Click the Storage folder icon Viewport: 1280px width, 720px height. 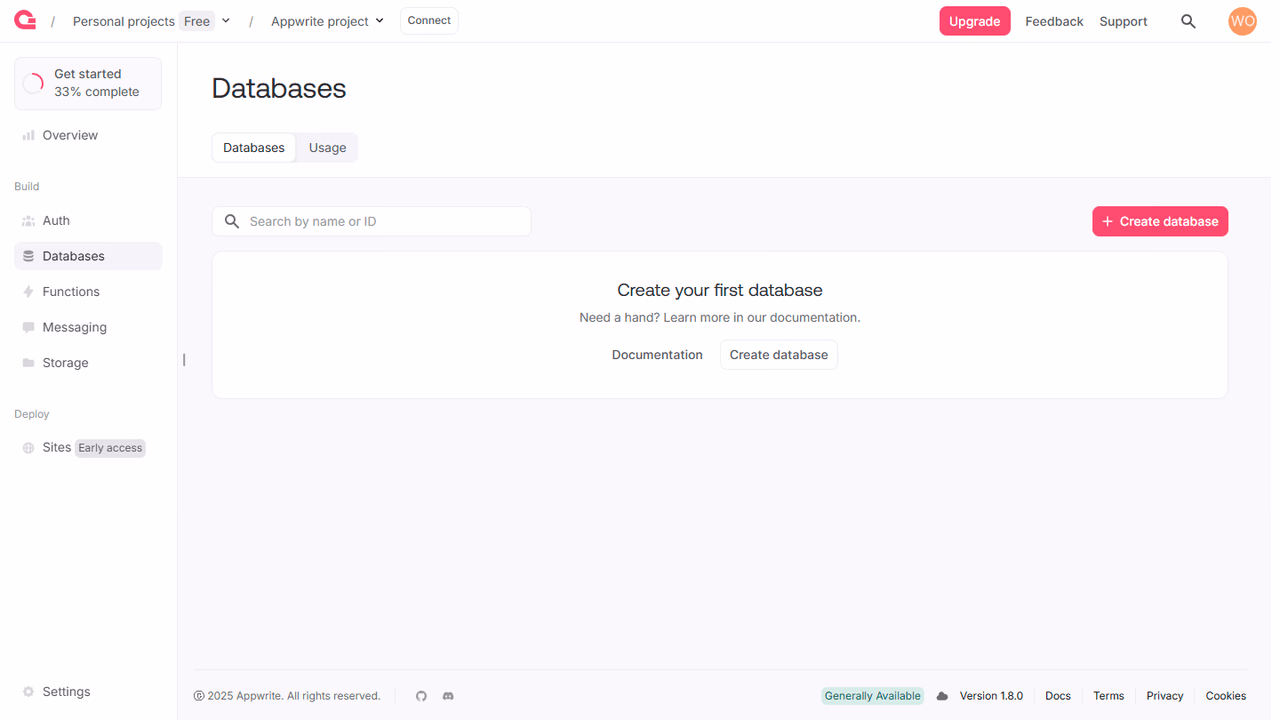point(28,363)
